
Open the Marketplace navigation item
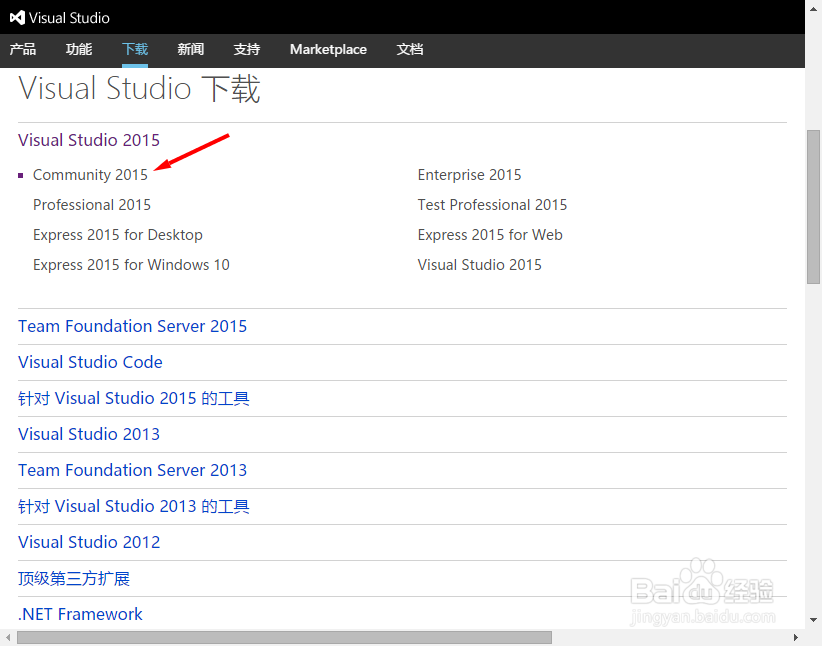click(x=328, y=49)
